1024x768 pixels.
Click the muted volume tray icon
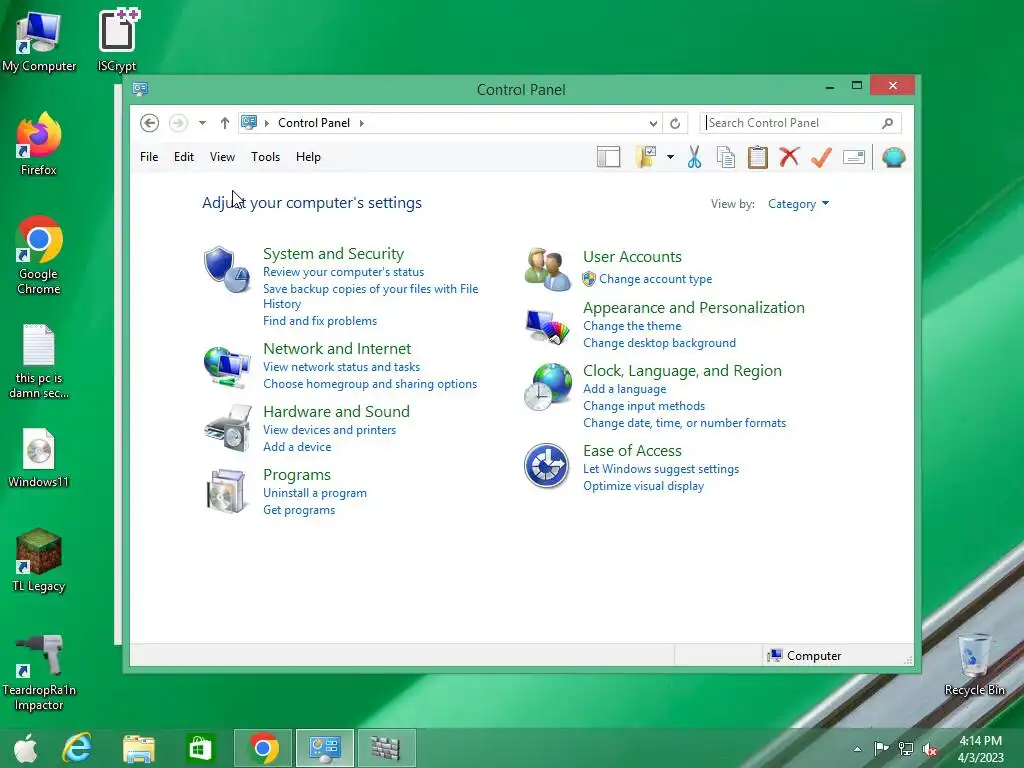[x=929, y=749]
